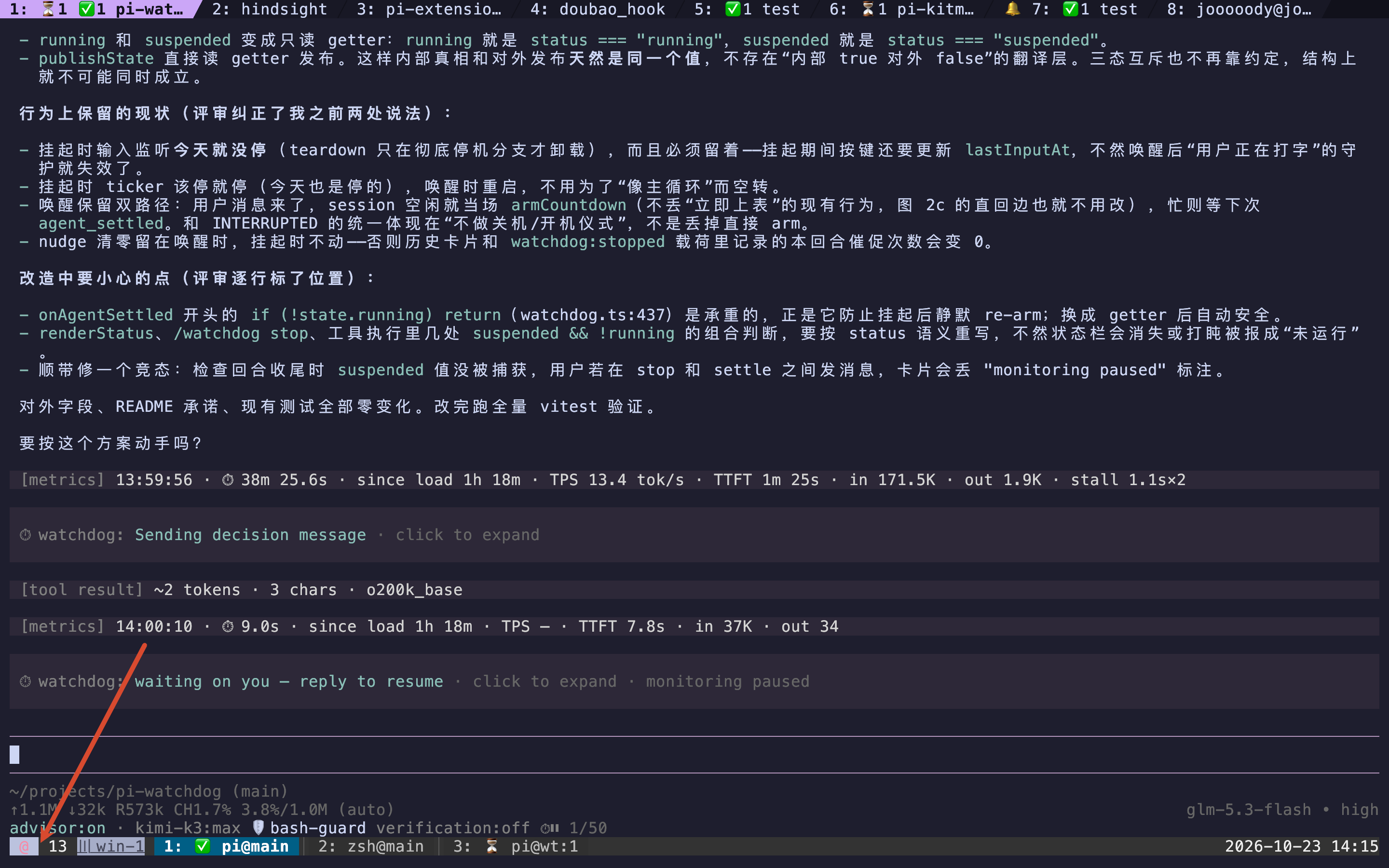The width and height of the screenshot is (1389, 868).
Task: Click the timer icon beside 38m 25.6s
Action: (x=228, y=480)
